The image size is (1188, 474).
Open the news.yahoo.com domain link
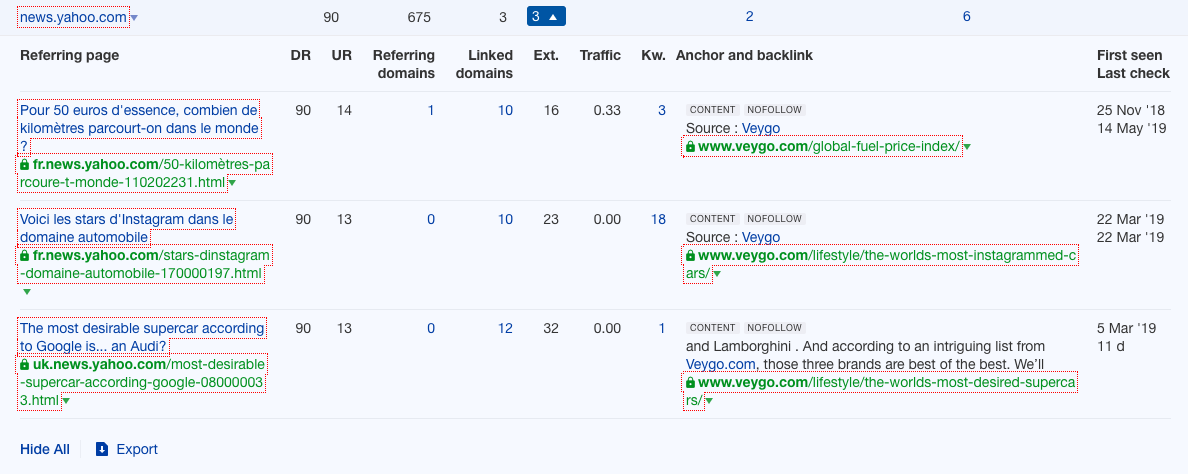[x=74, y=17]
